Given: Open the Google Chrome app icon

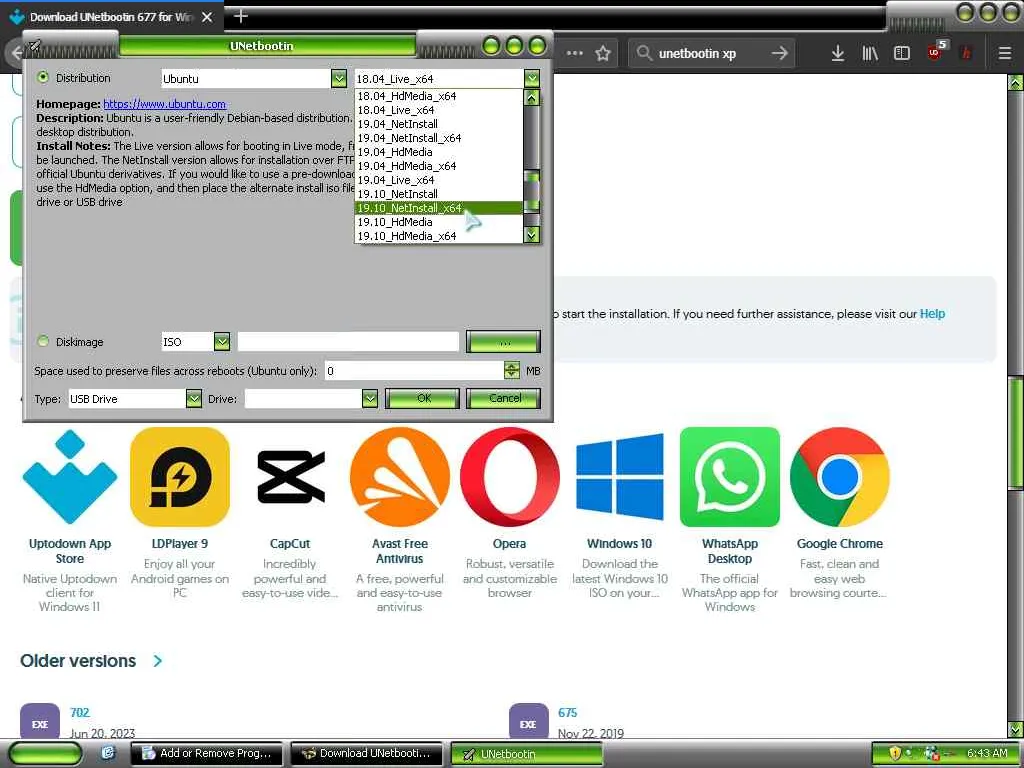Looking at the screenshot, I should [x=840, y=477].
